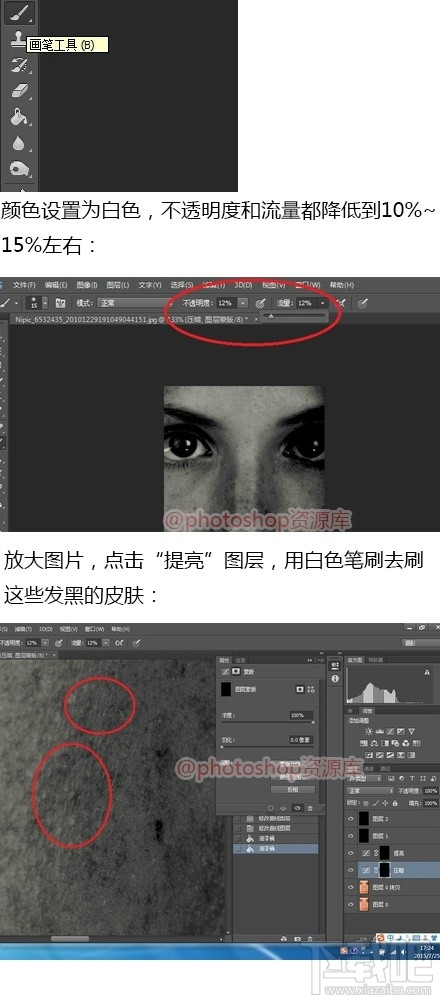The image size is (440, 1000).
Task: Click the lock all padlock icon
Action: coord(395,803)
